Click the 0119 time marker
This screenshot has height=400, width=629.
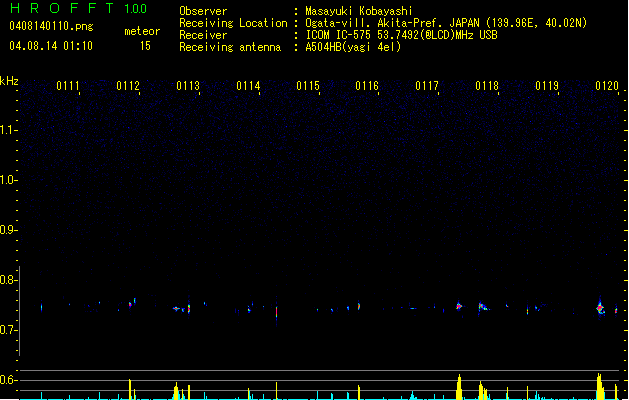click(547, 86)
